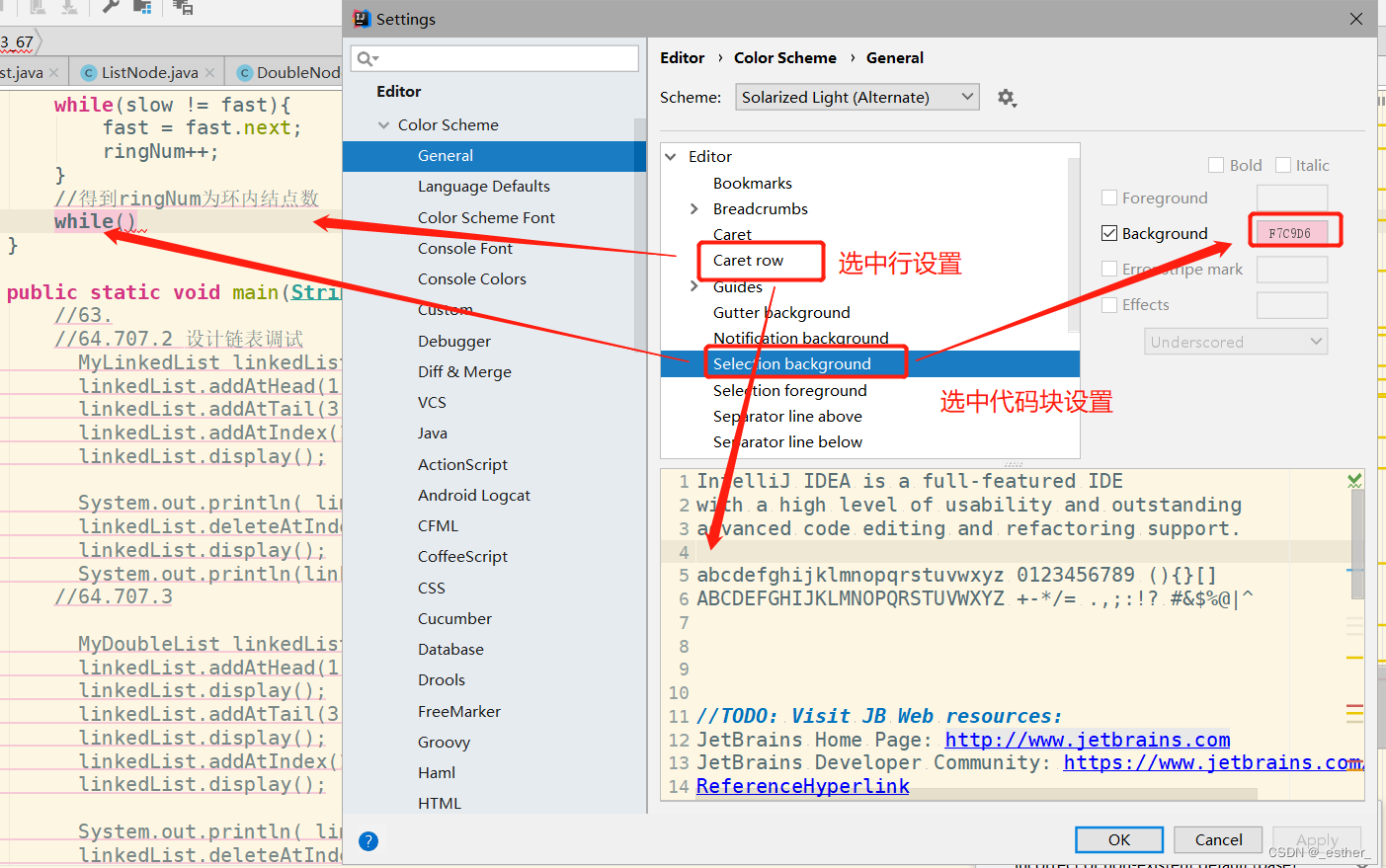Click the settings search input field
1386x868 pixels.
click(494, 58)
